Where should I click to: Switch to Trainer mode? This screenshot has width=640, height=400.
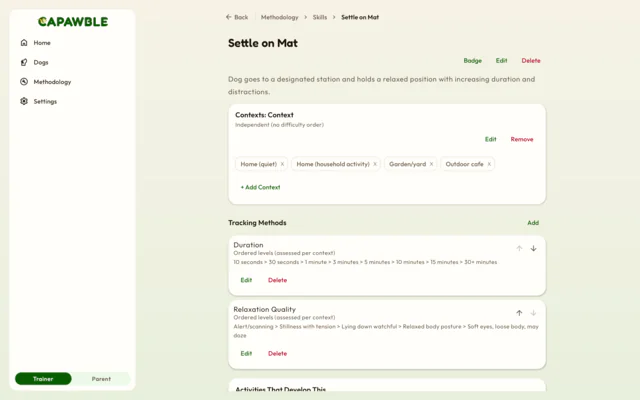coord(43,379)
